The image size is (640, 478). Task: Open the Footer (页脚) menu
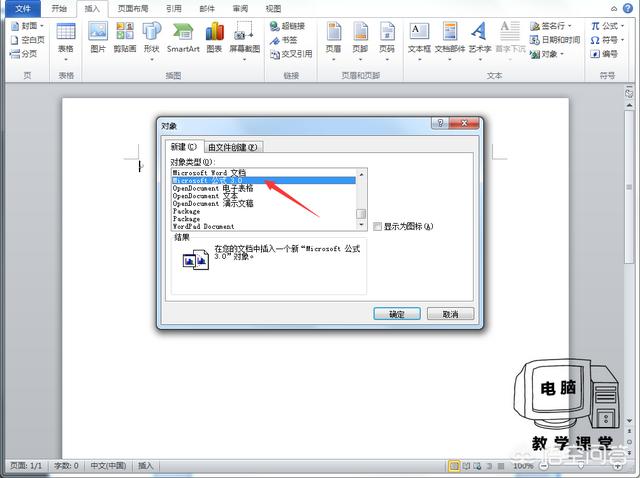[360, 41]
